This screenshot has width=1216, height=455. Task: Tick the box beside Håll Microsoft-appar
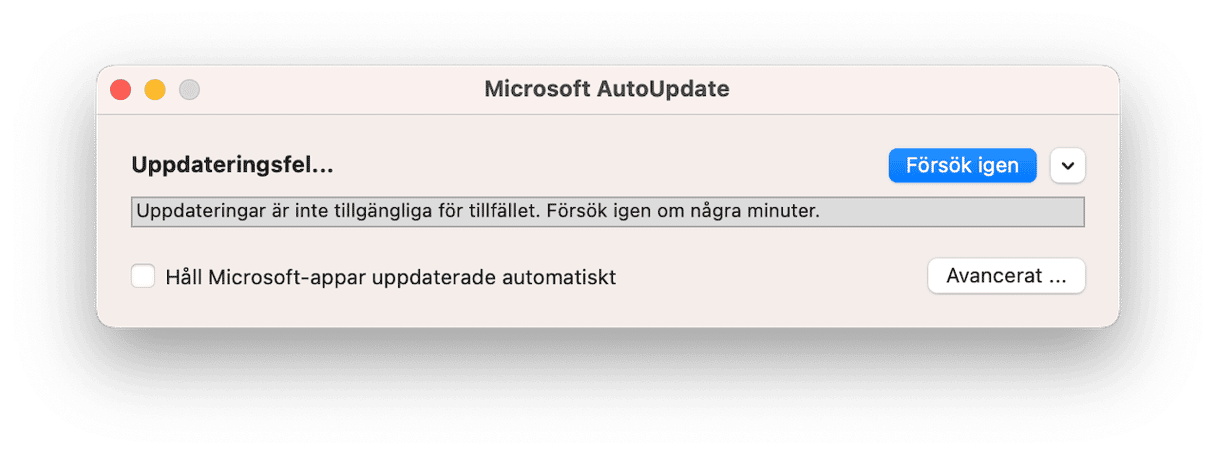click(143, 276)
